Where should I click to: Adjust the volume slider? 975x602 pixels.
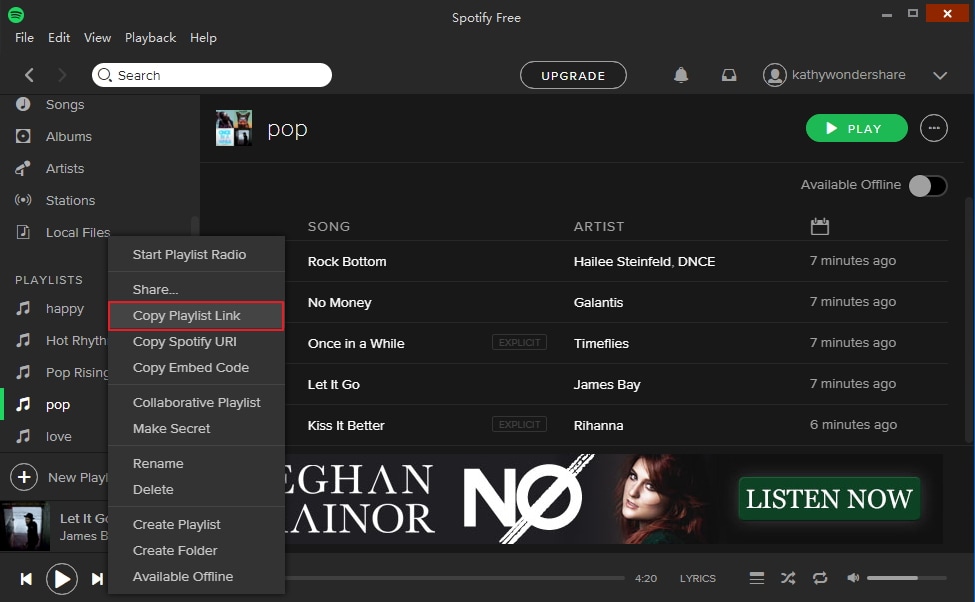907,578
